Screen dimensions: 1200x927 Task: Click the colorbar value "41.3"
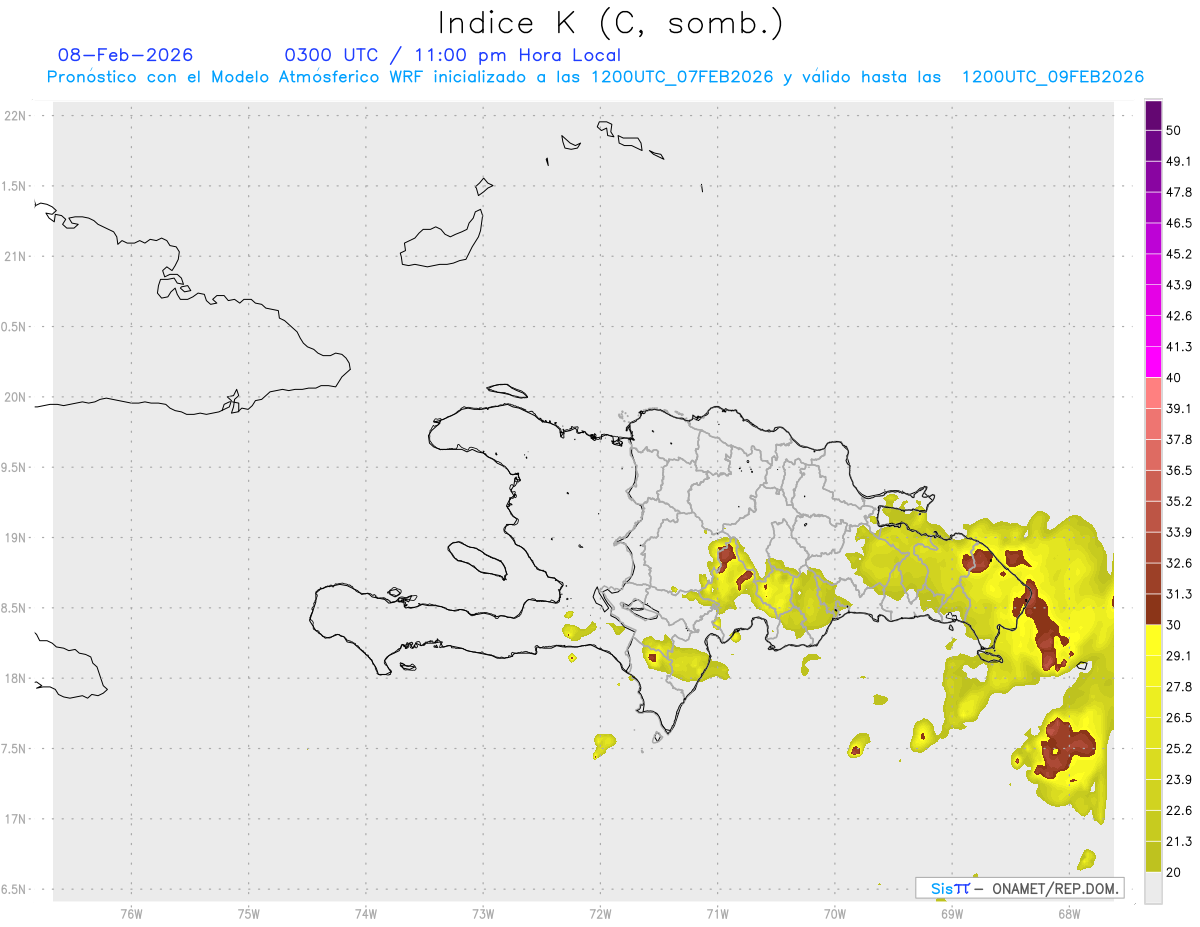1179,347
